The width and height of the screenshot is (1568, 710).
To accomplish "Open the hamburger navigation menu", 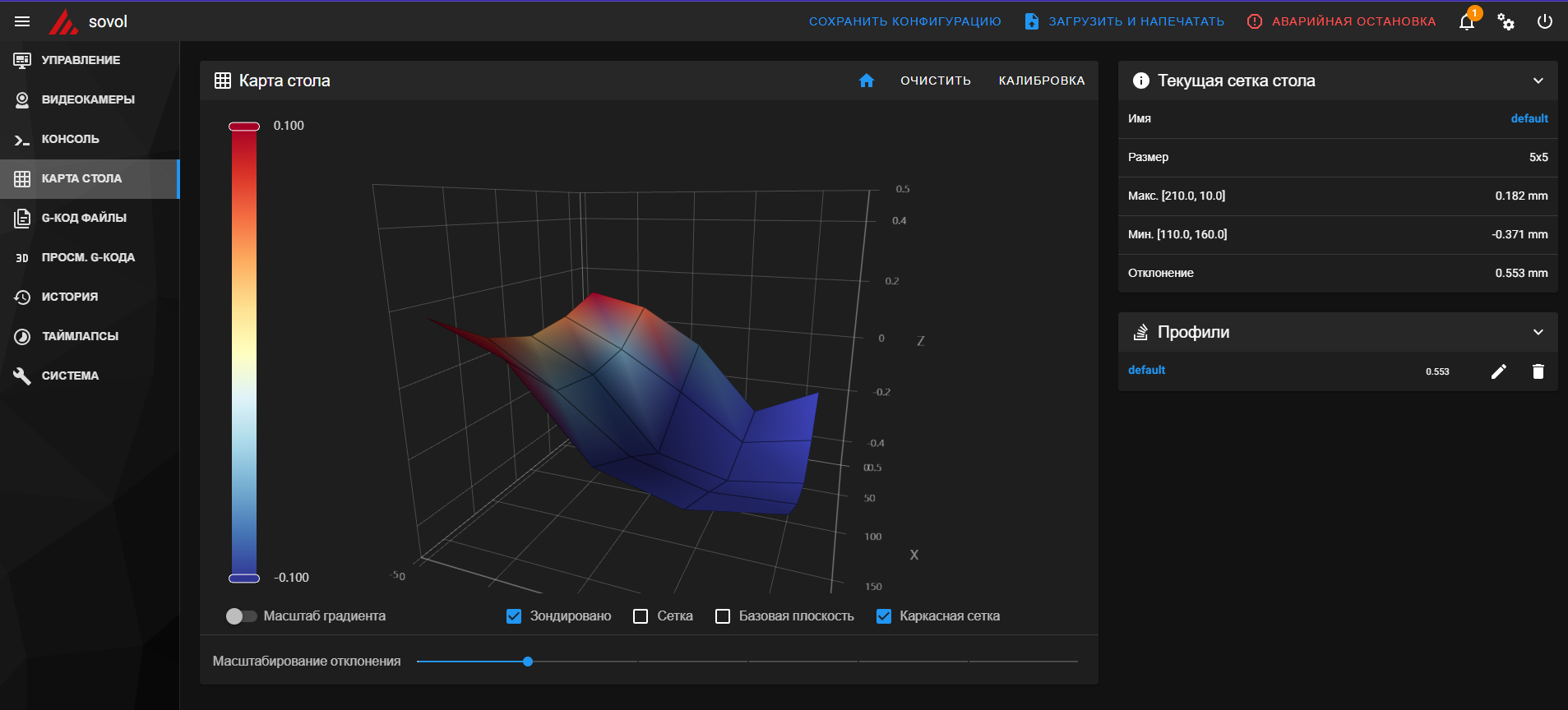I will (22, 21).
